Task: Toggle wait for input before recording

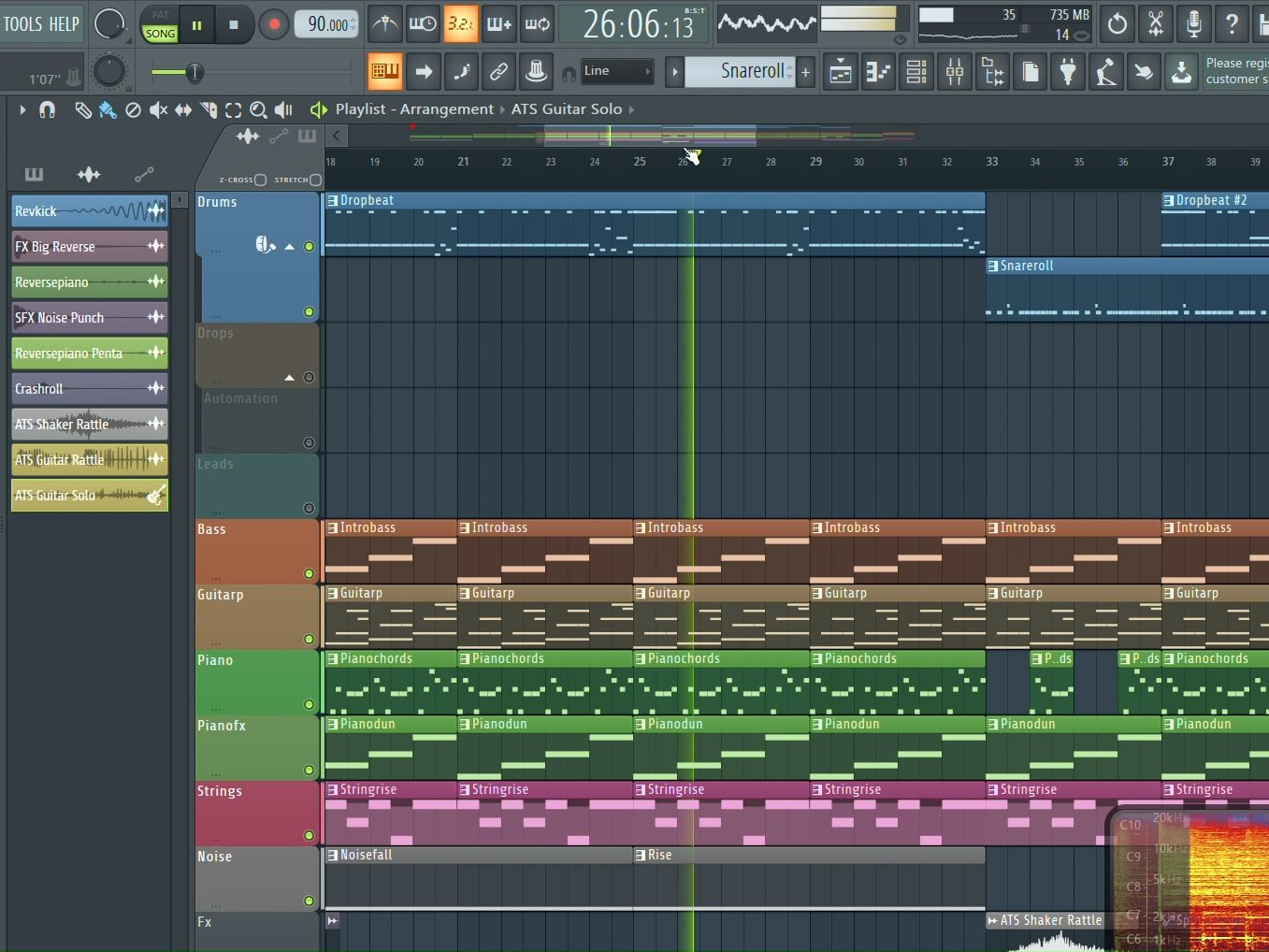Action: 423,24
